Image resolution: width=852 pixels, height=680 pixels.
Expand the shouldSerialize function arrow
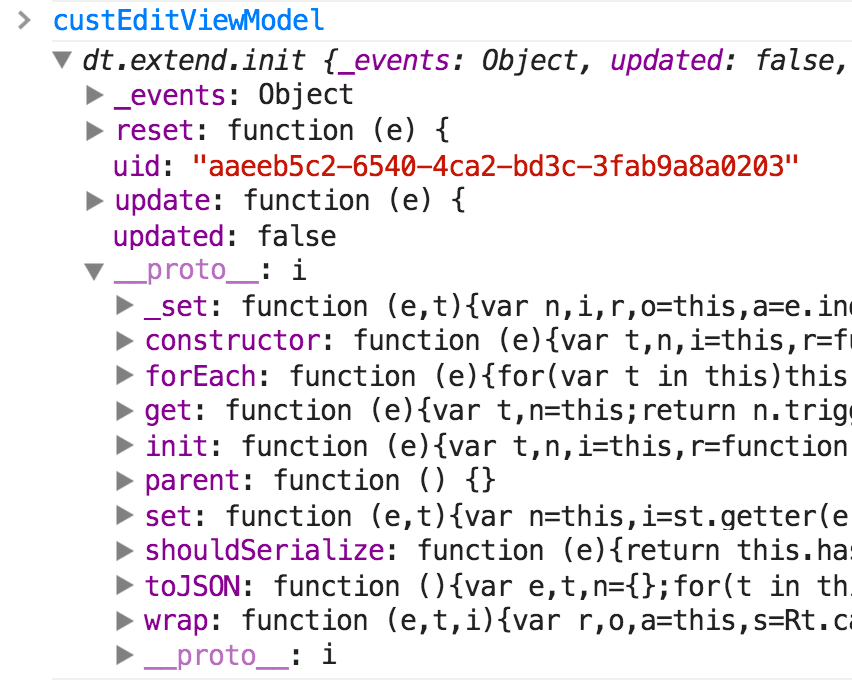tap(125, 551)
